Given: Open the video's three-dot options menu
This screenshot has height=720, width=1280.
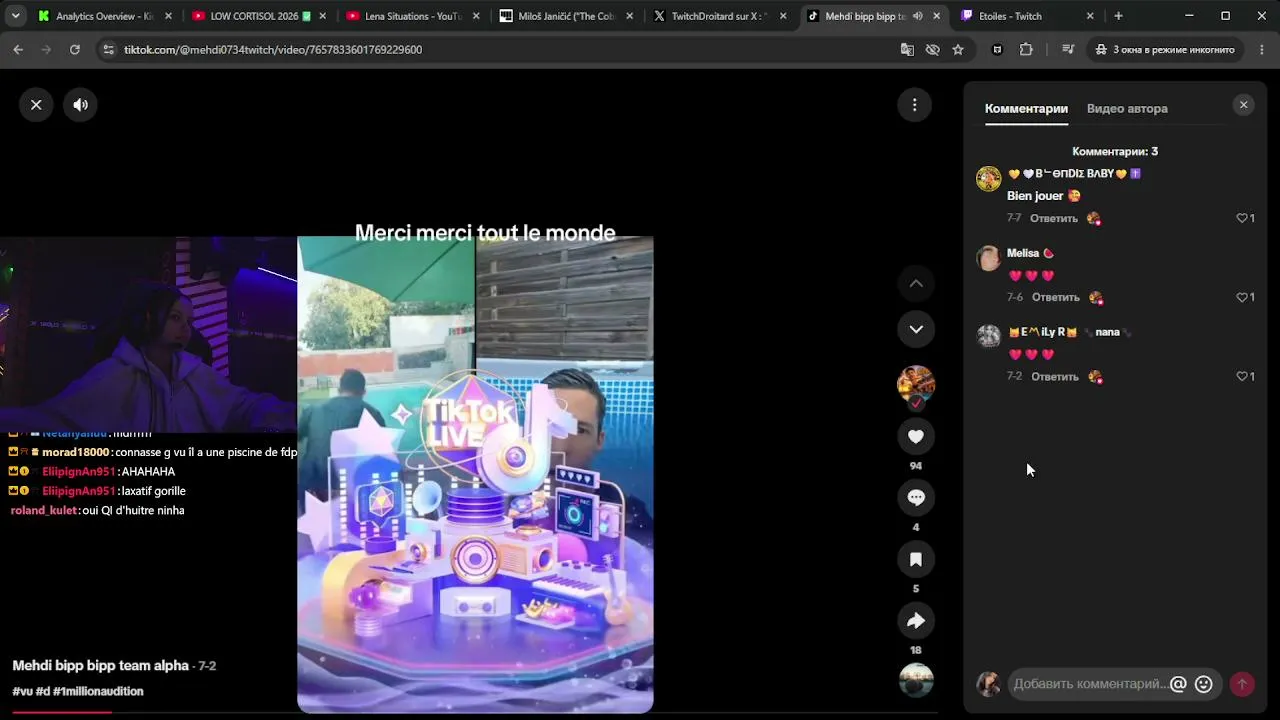Looking at the screenshot, I should pyautogui.click(x=914, y=104).
